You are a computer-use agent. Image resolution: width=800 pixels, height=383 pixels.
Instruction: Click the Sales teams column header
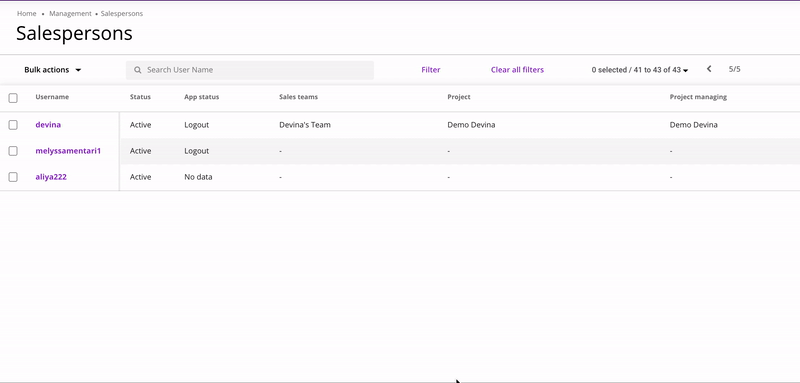(x=298, y=97)
